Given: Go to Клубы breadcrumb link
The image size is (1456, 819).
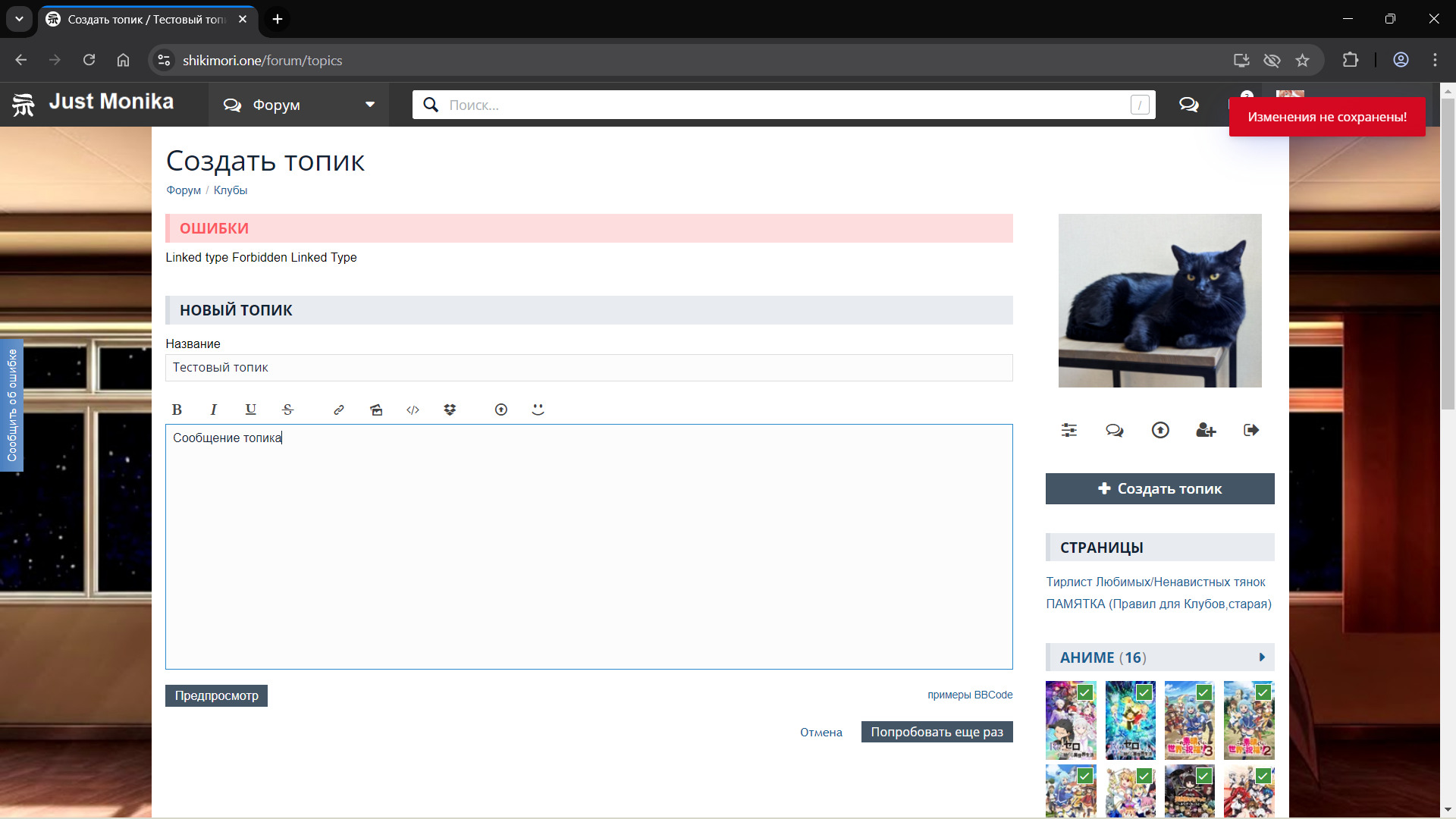Looking at the screenshot, I should pyautogui.click(x=230, y=190).
